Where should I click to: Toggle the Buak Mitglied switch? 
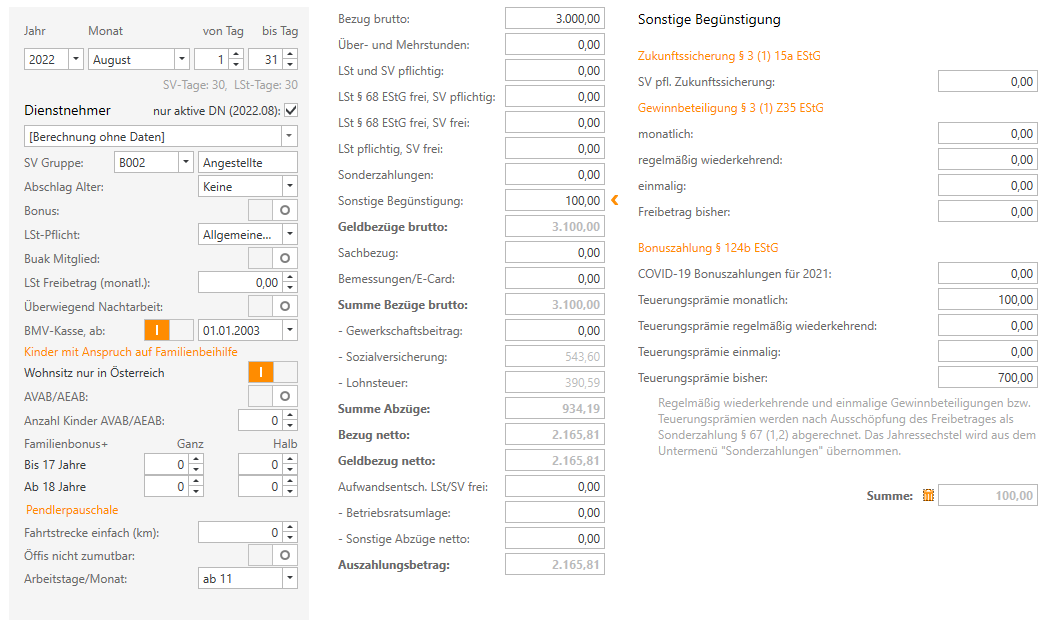(x=273, y=258)
